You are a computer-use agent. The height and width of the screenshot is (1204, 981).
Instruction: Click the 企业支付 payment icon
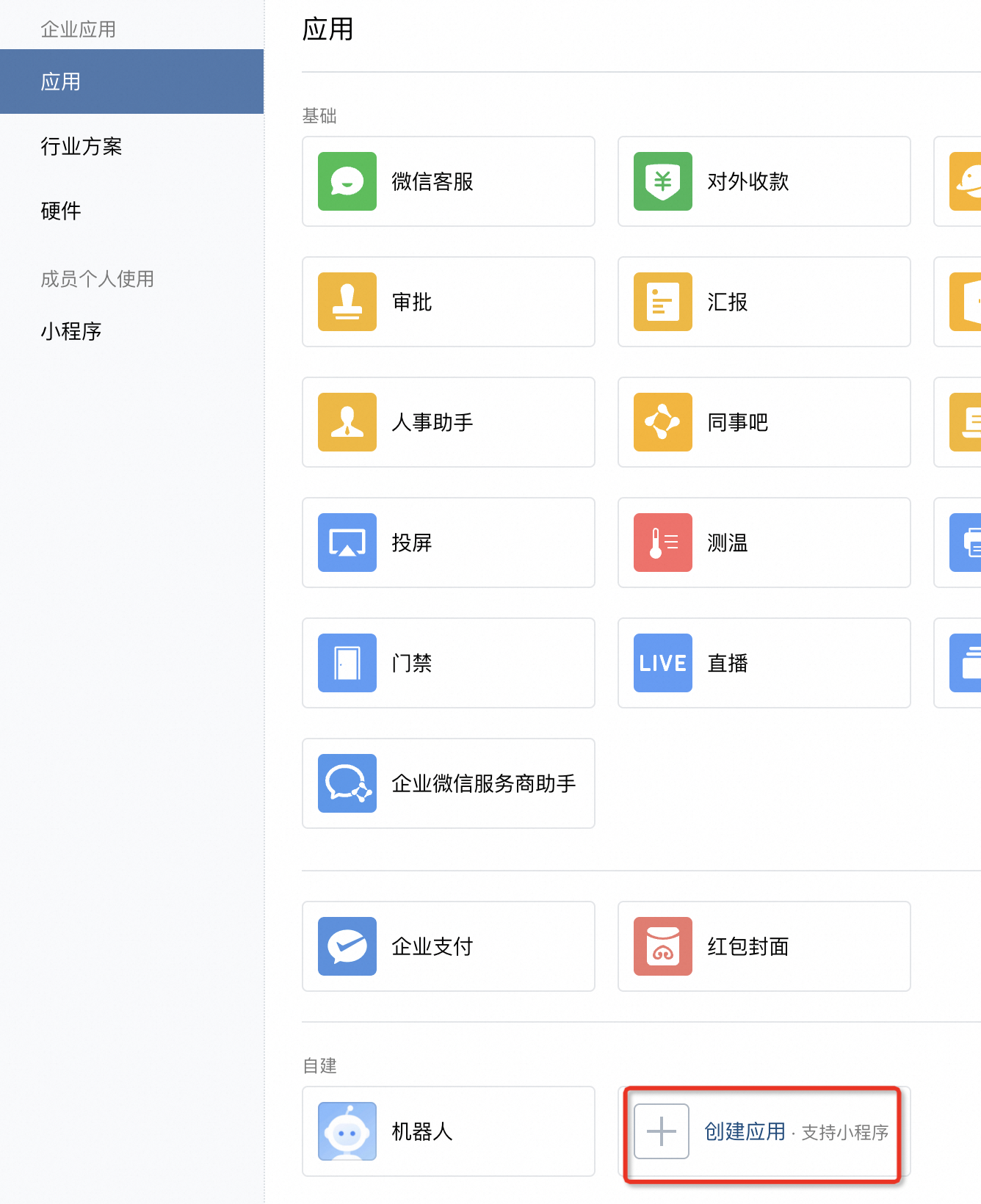pyautogui.click(x=347, y=946)
